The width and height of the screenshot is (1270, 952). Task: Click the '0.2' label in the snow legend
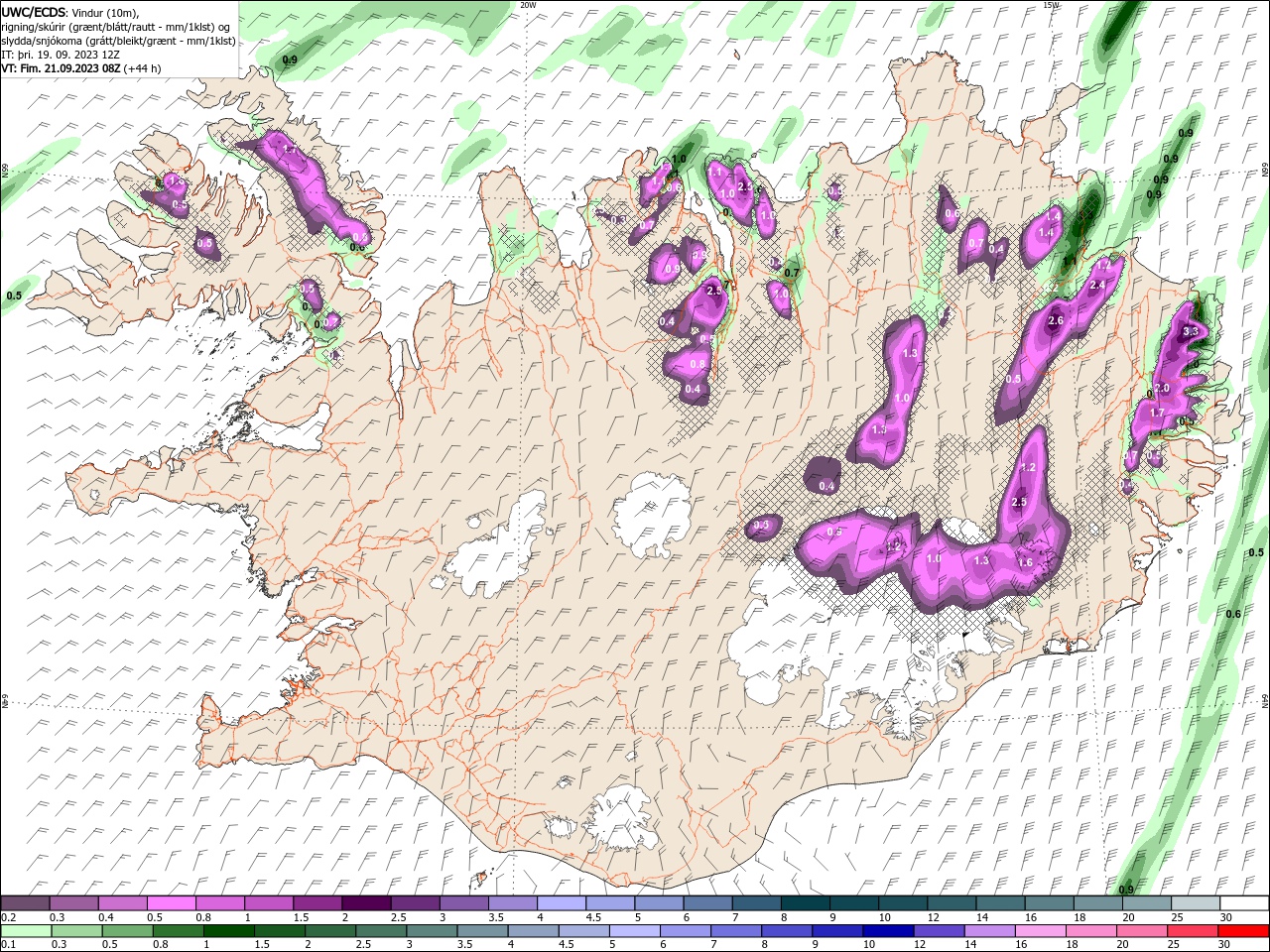coord(8,917)
